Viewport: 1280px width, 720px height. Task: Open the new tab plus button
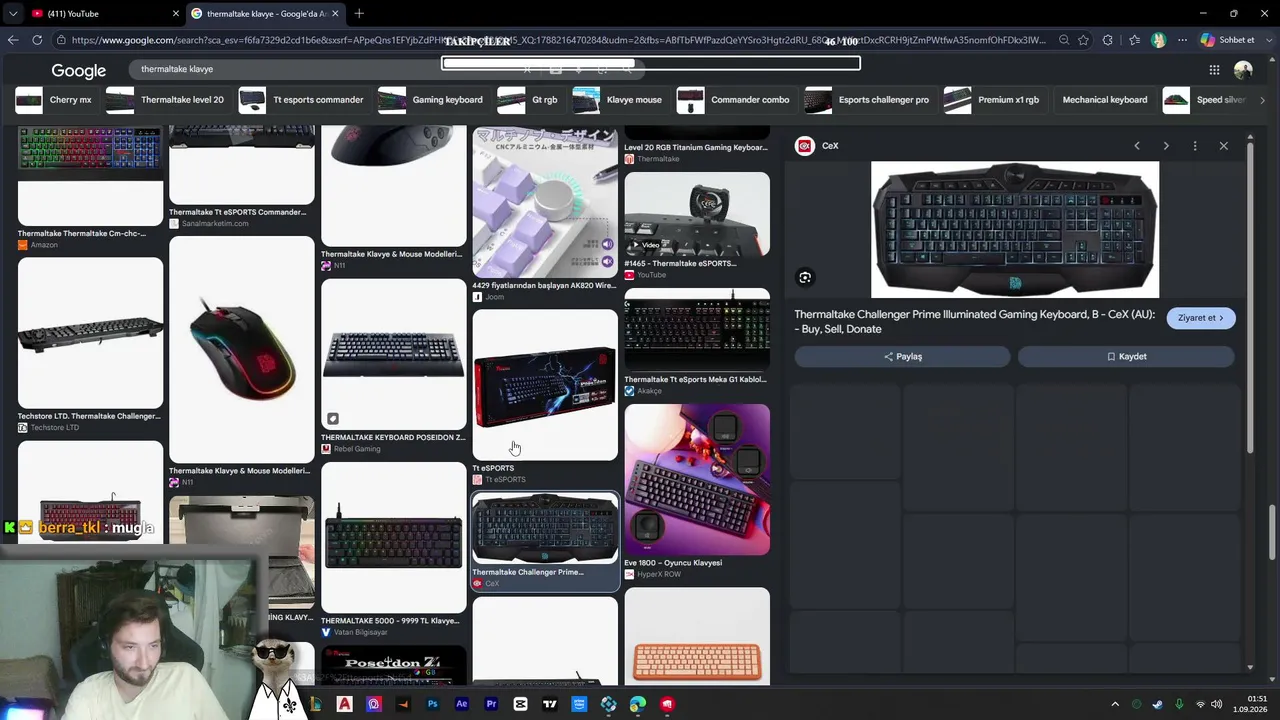pyautogui.click(x=359, y=13)
